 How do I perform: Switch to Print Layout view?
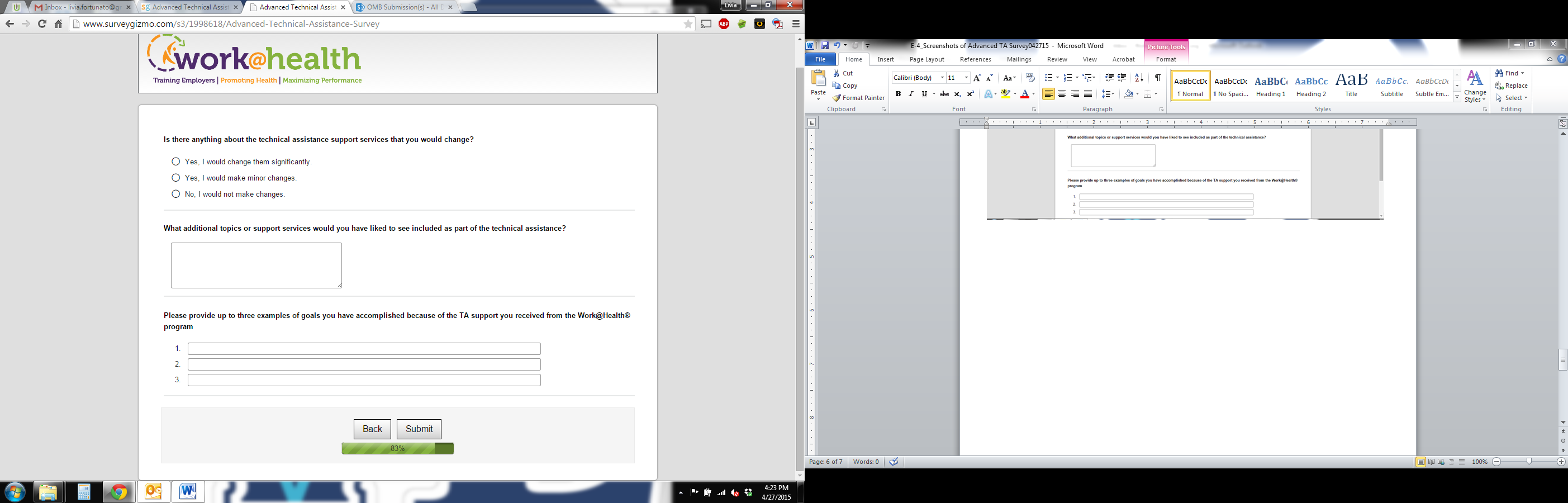tap(1420, 462)
